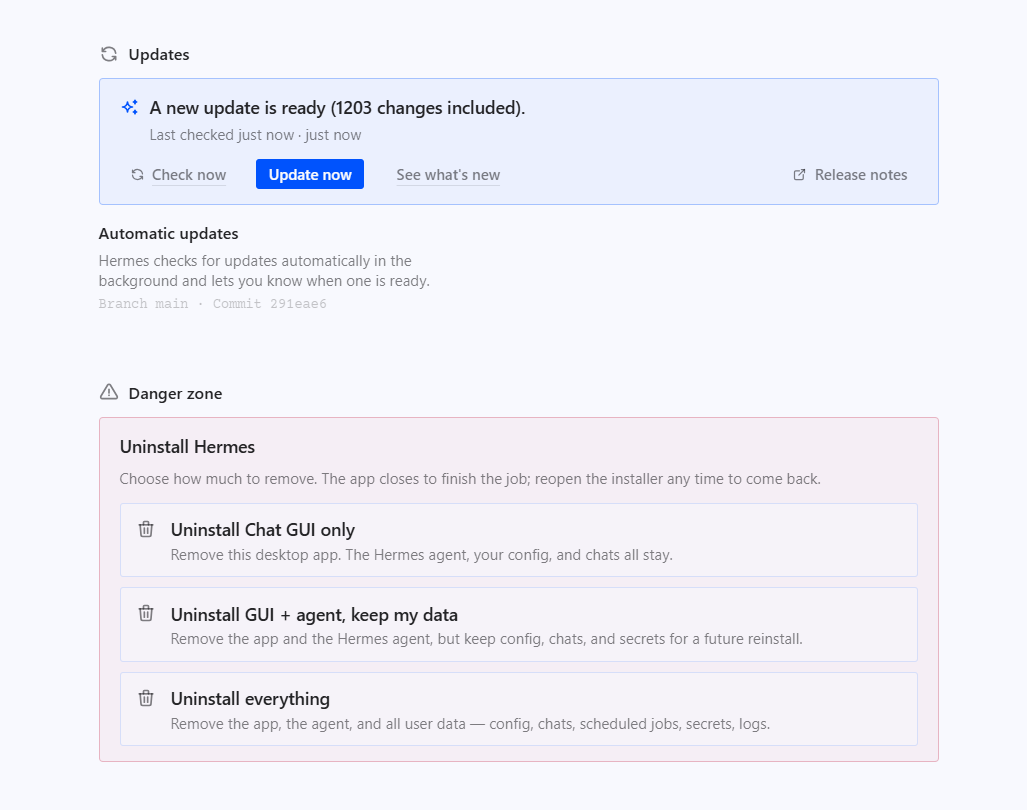
Task: Click 'Choose how much to remove' description
Action: [x=470, y=479]
